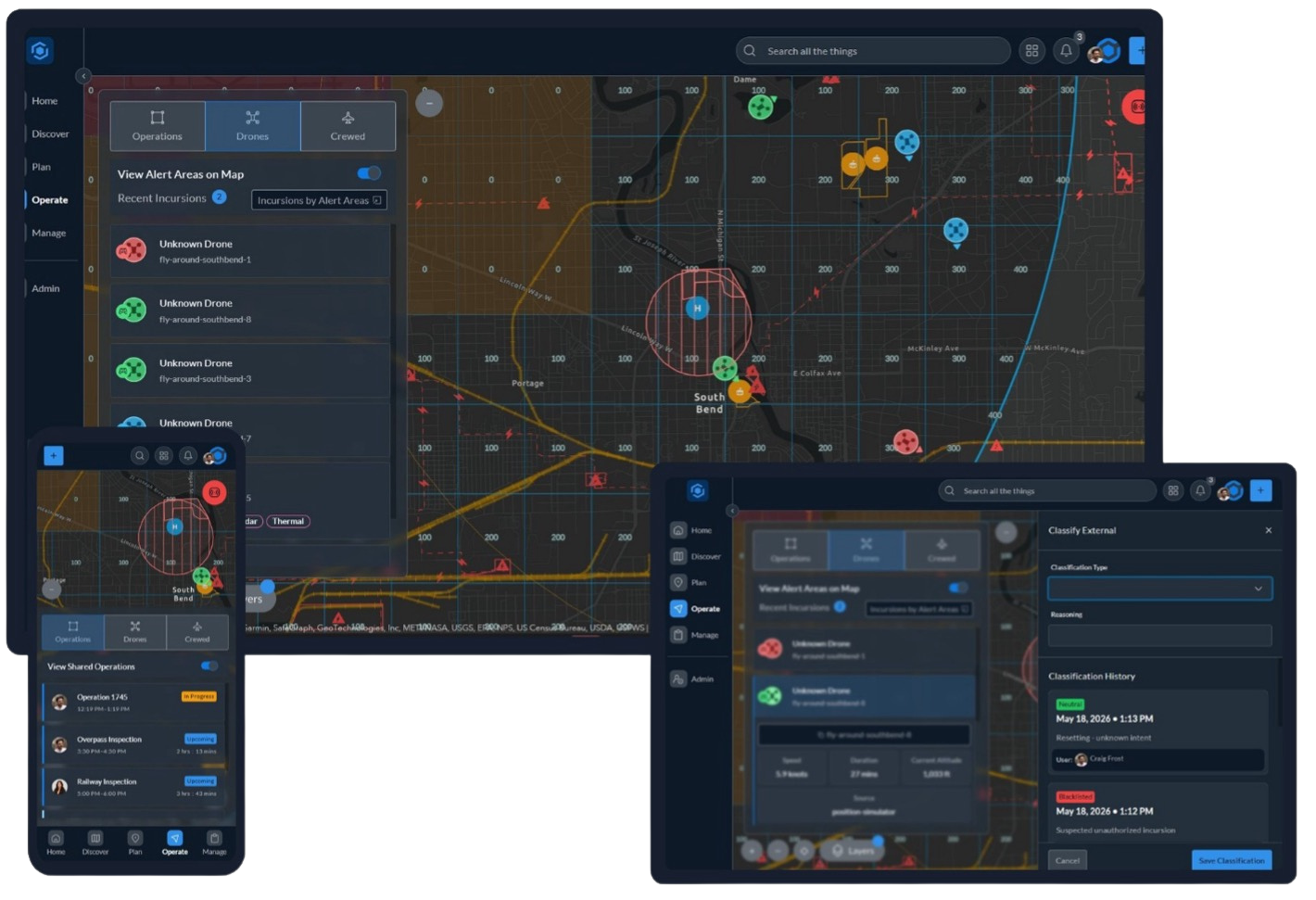Click the Save Classification button
1316x900 pixels.
coord(1232,860)
